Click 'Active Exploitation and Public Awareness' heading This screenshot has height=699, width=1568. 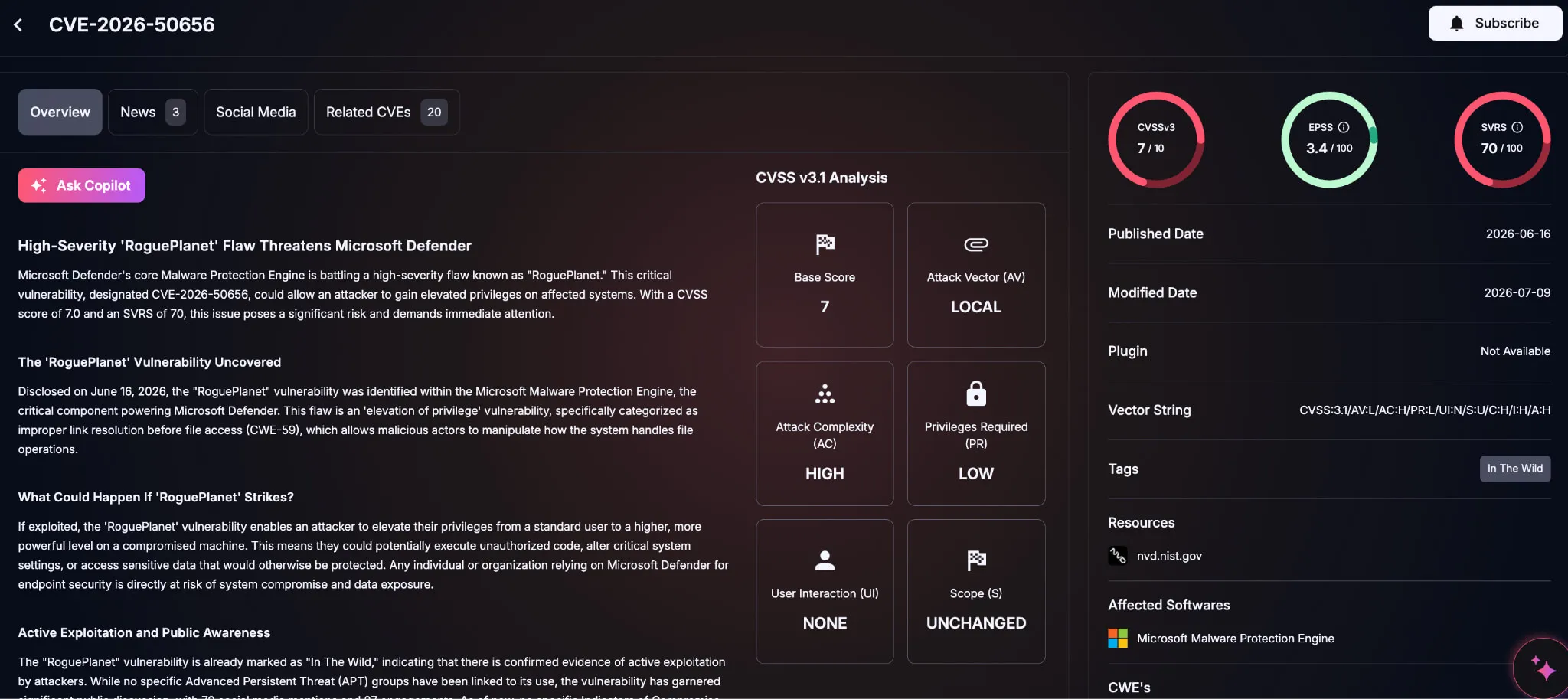coord(144,633)
